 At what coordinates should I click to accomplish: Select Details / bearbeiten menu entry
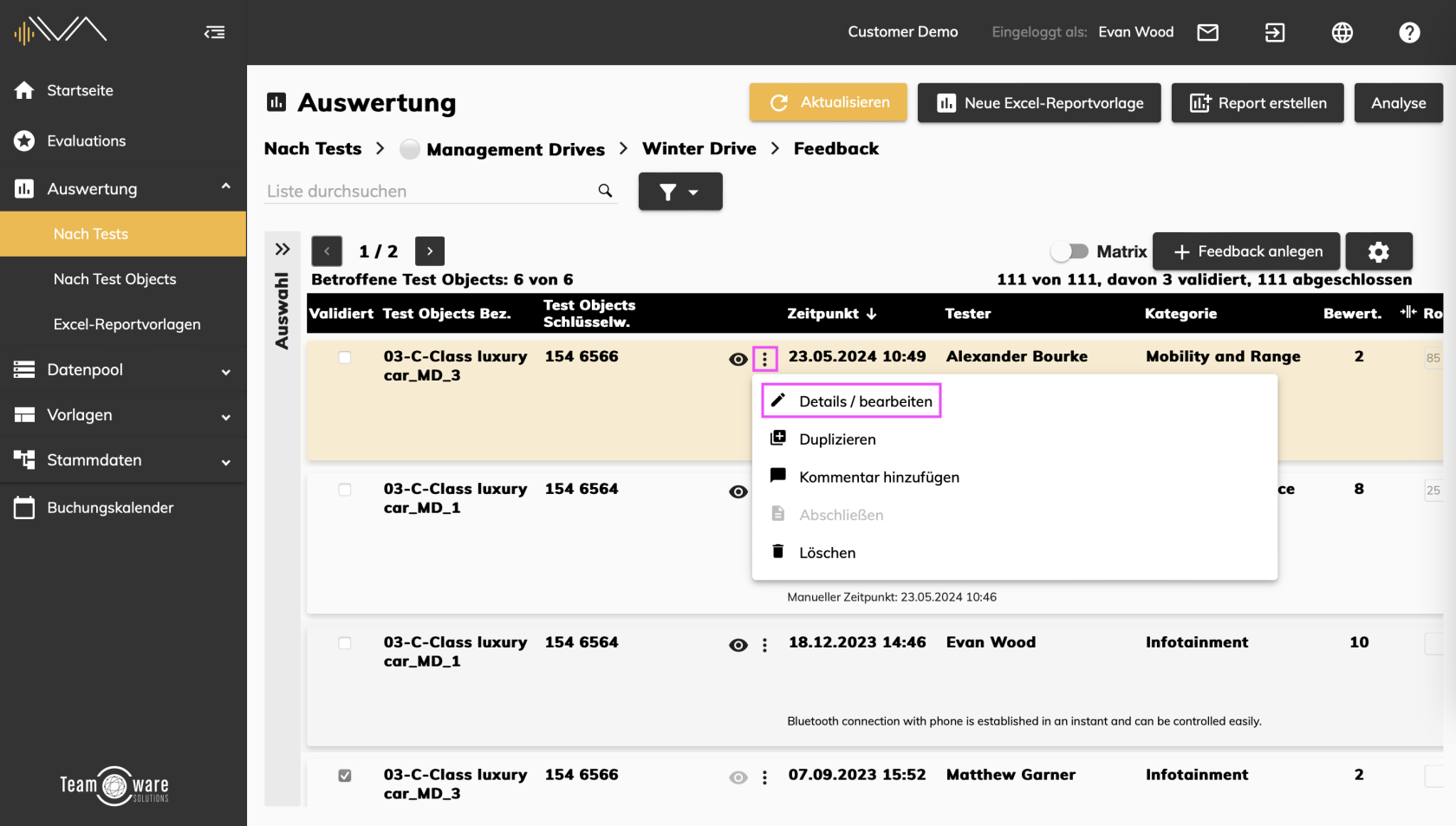[851, 400]
